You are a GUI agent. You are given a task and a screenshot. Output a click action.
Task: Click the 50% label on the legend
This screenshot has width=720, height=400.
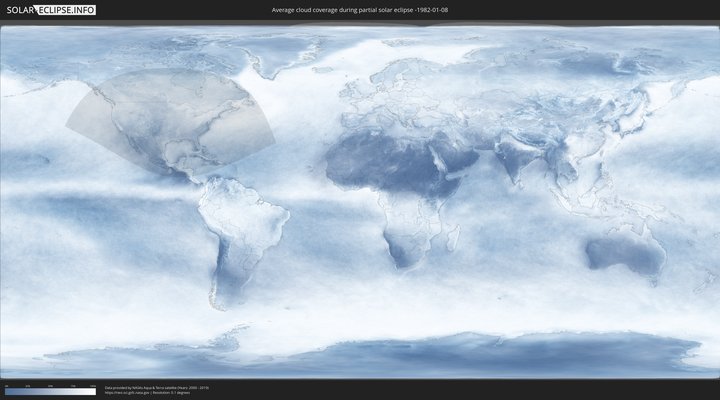[50, 385]
